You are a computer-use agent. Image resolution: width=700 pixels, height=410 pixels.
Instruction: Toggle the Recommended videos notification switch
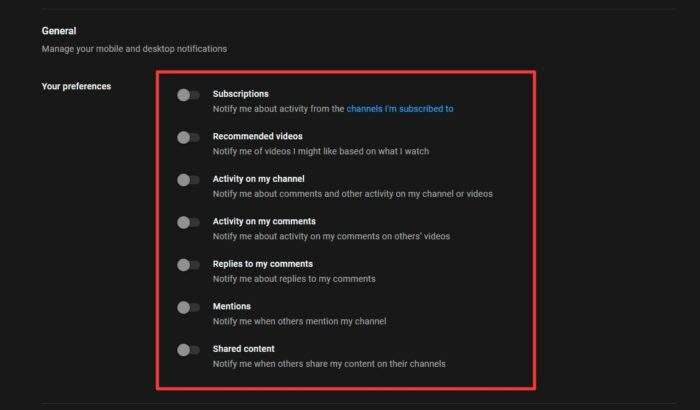click(x=188, y=138)
